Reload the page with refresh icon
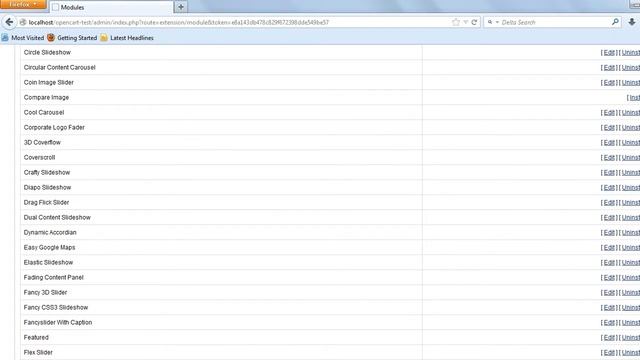 pyautogui.click(x=474, y=22)
